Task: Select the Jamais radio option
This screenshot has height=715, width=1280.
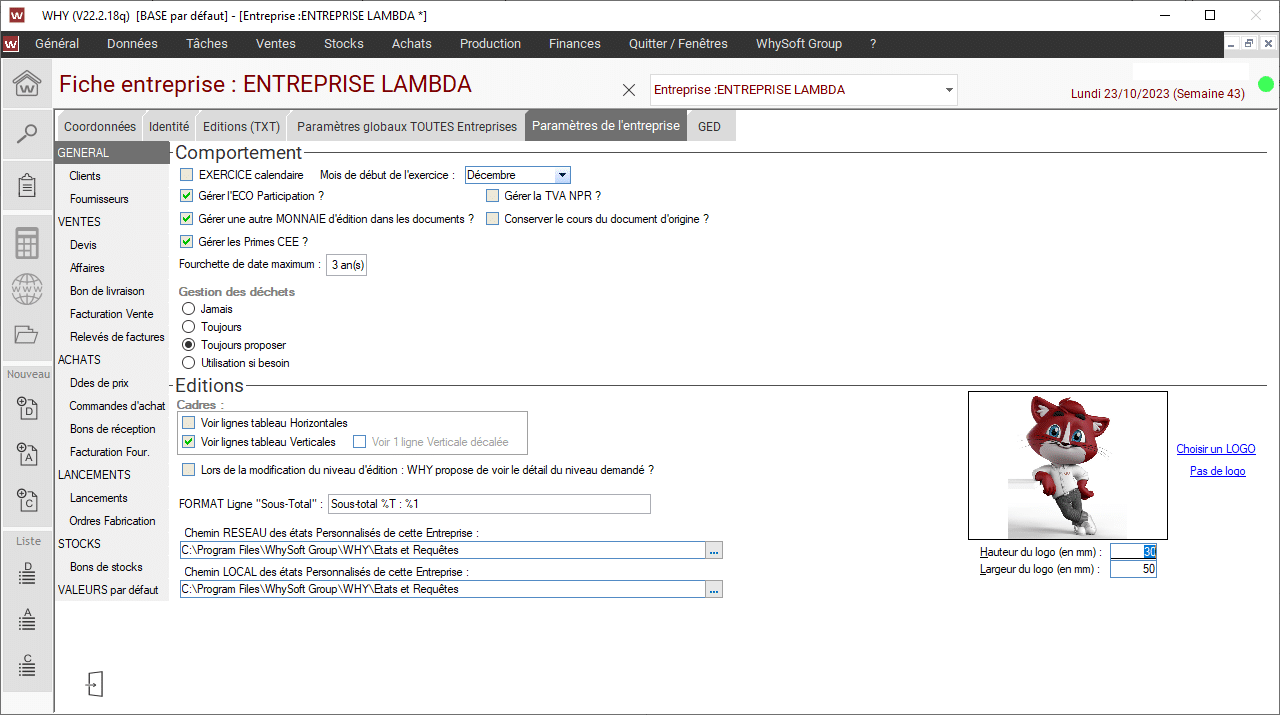Action: pos(188,309)
